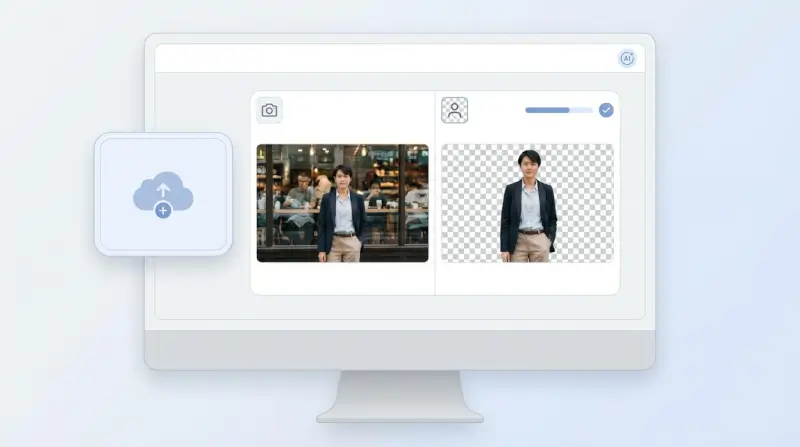This screenshot has width=800, height=447.
Task: Click the blue progress slider bar
Action: click(x=559, y=110)
